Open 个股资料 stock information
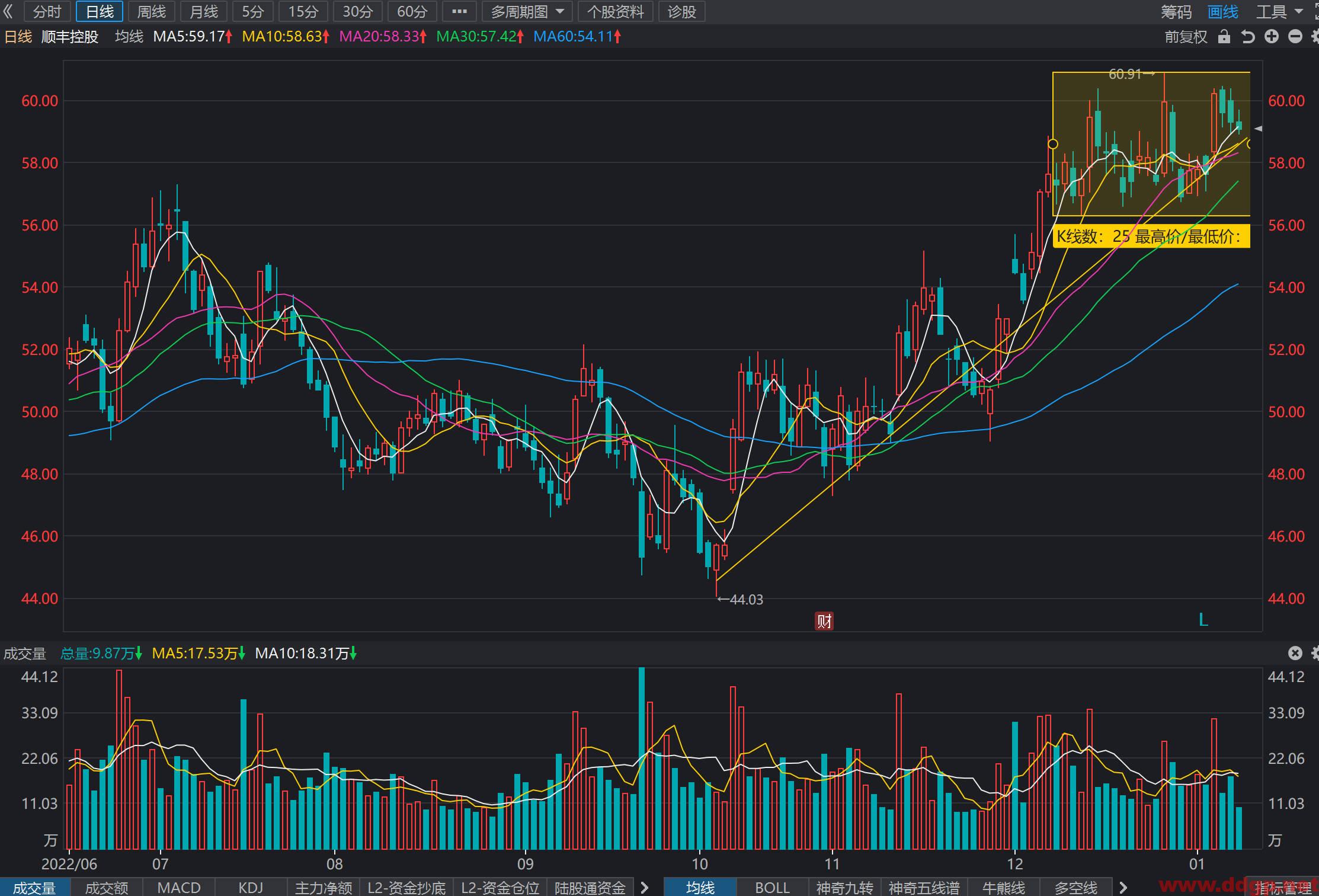The height and width of the screenshot is (896, 1319). 615,11
